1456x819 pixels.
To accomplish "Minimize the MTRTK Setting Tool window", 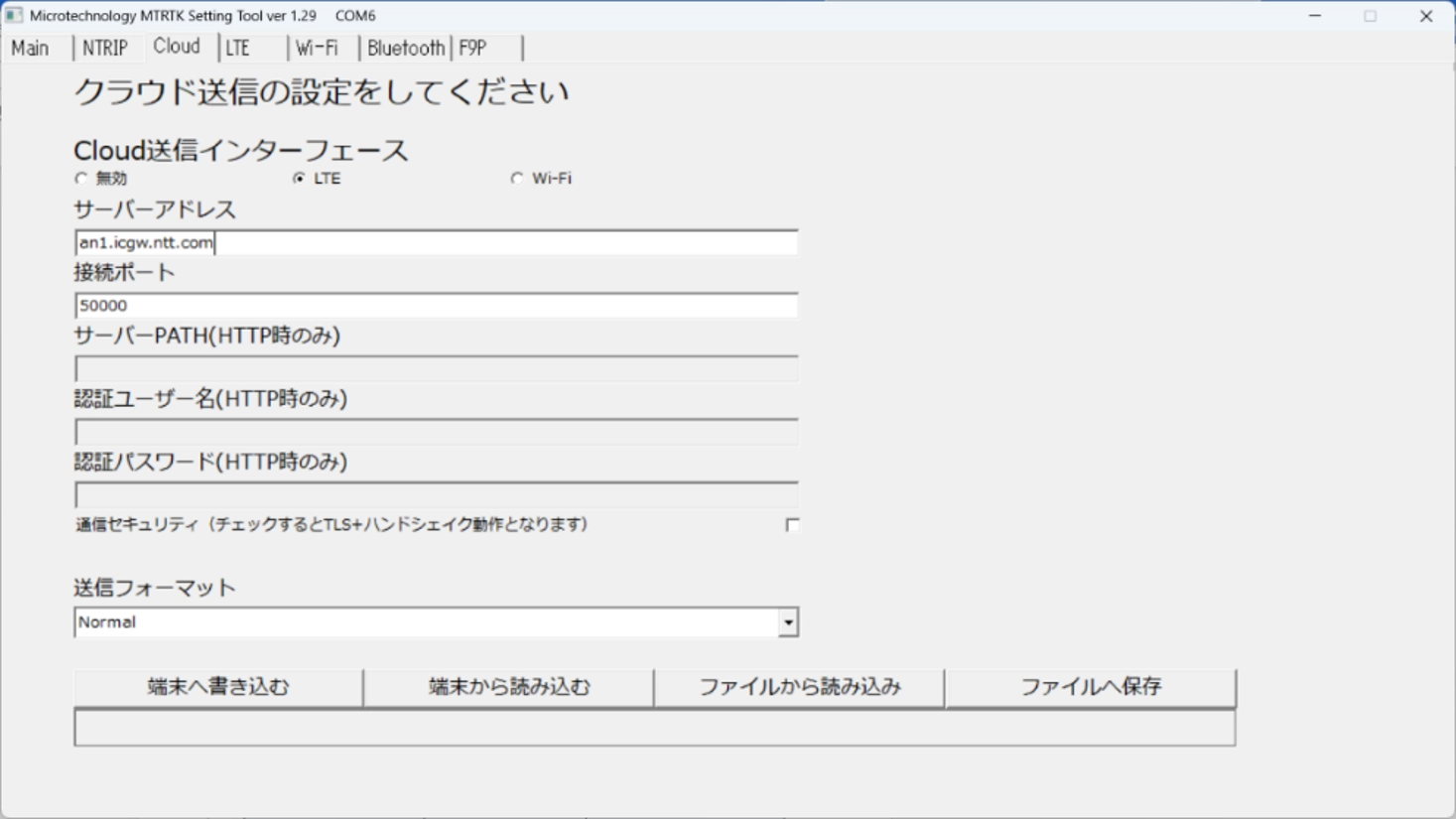I will [x=1315, y=16].
